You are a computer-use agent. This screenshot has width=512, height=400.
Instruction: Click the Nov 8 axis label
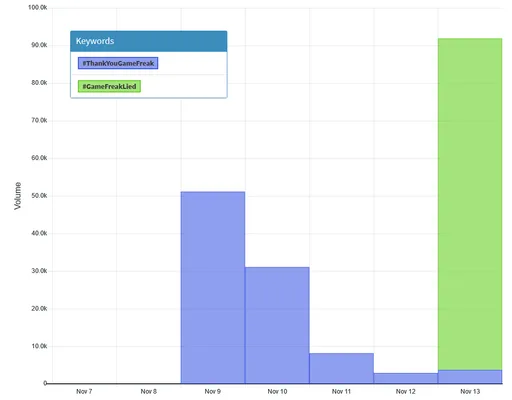tap(149, 391)
